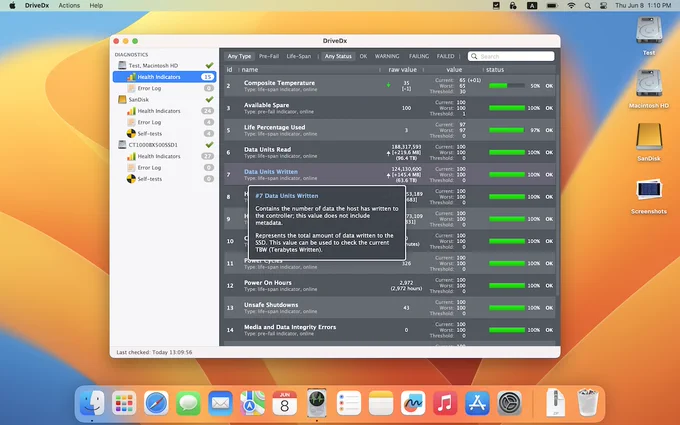Select the Composite Temperature row

[x=389, y=86]
